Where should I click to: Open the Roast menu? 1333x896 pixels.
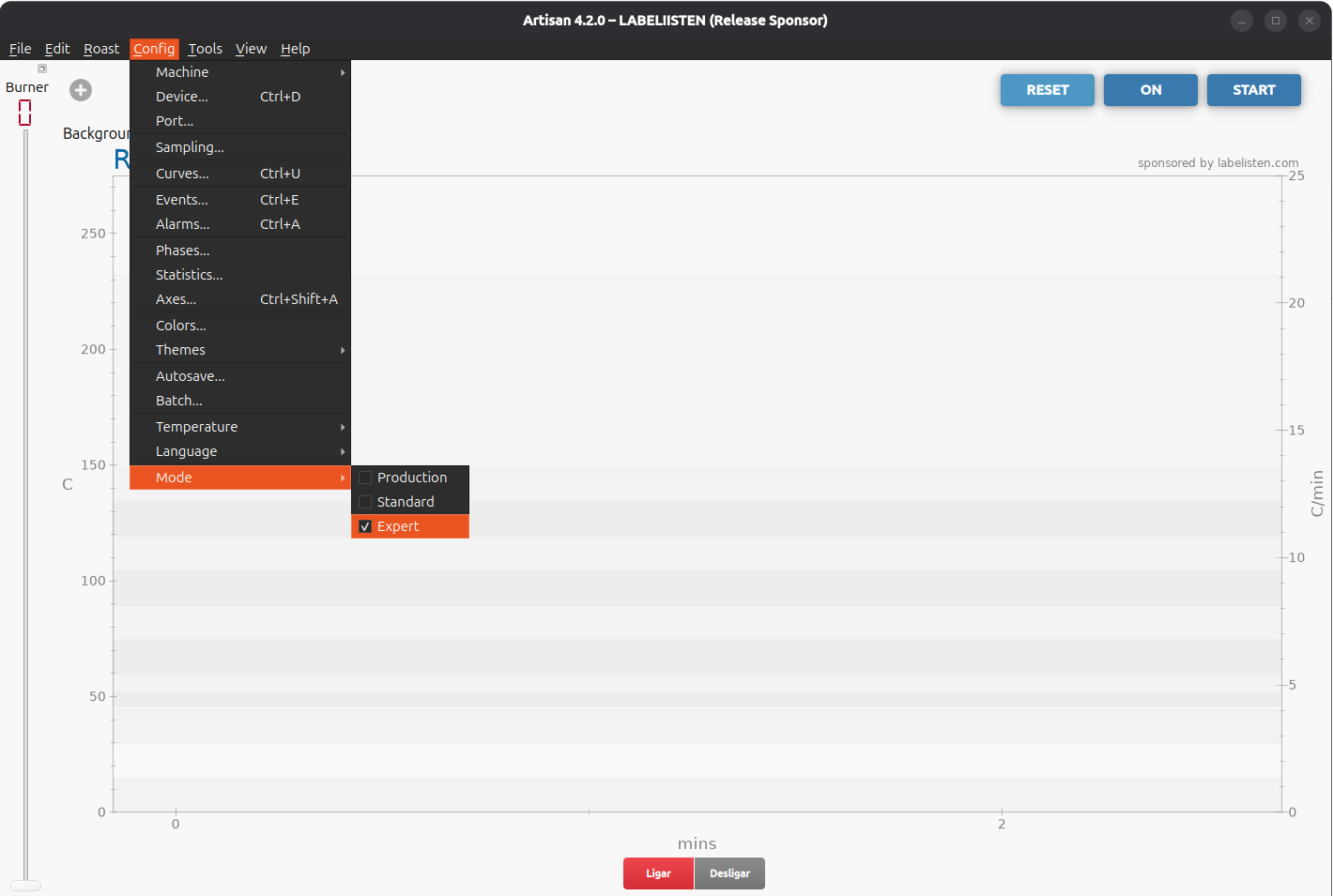coord(101,49)
